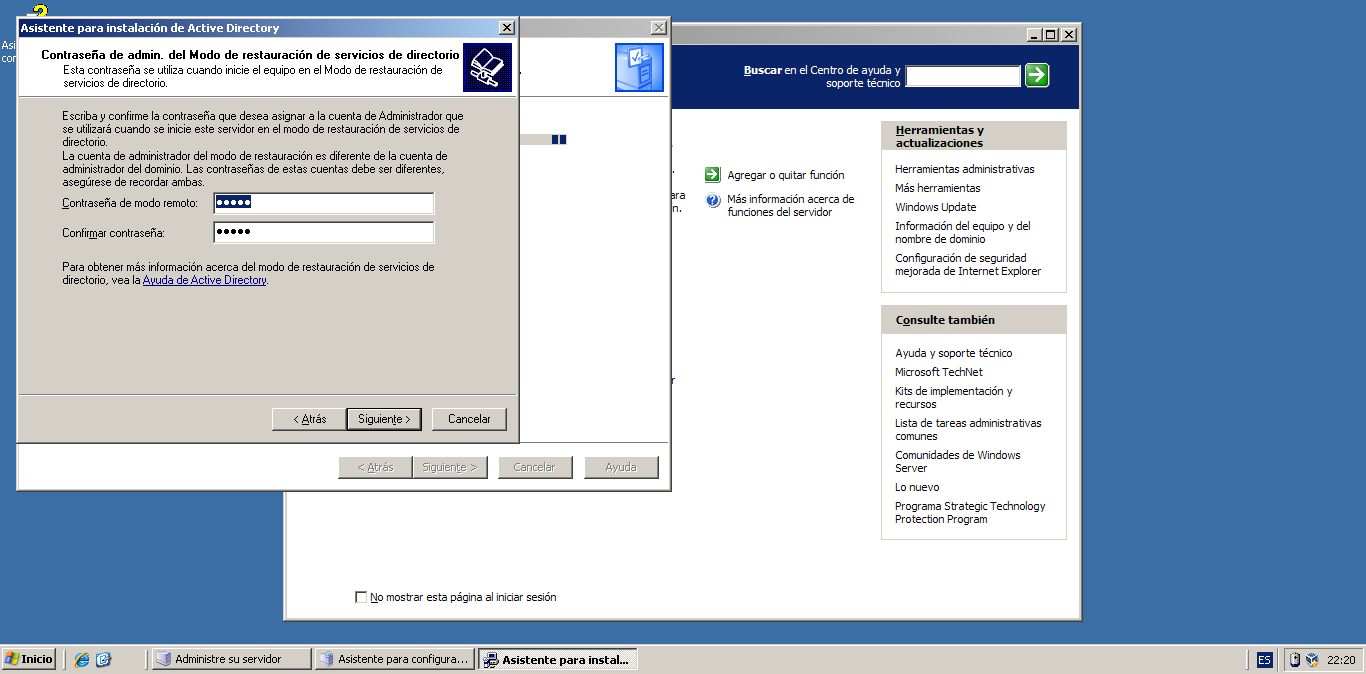Open Kits de implementación y recursos

click(x=954, y=397)
